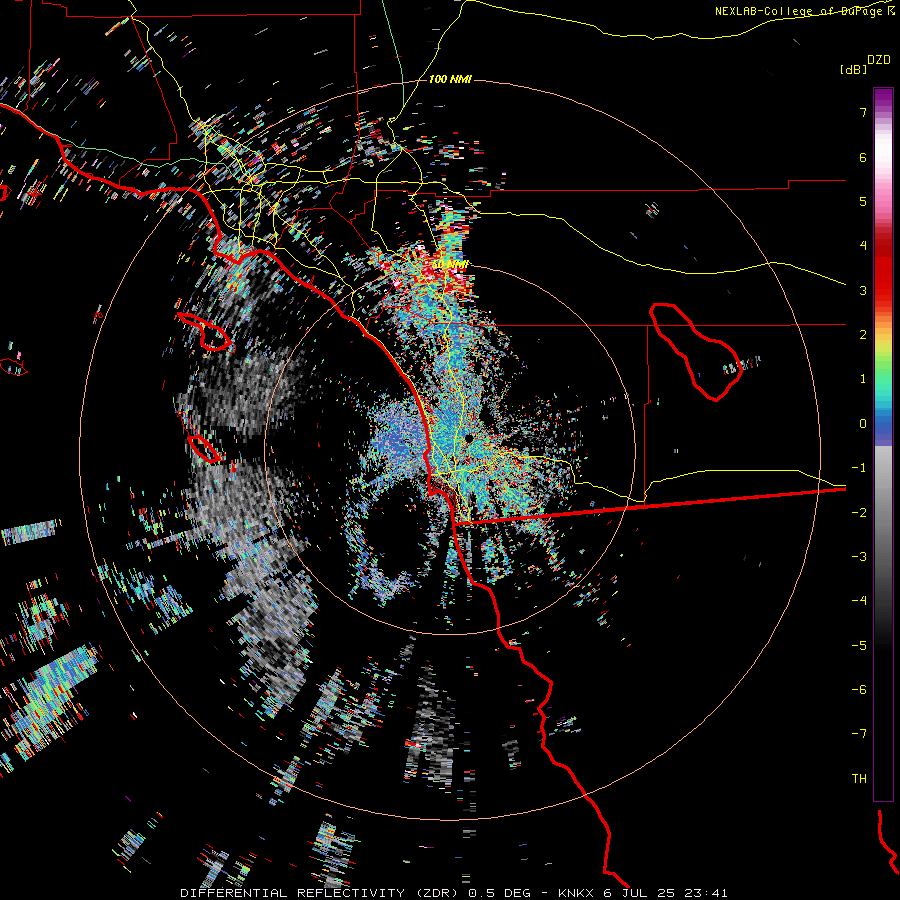Select the "-3" value on the dB scale
The image size is (900, 900).
pos(859,557)
